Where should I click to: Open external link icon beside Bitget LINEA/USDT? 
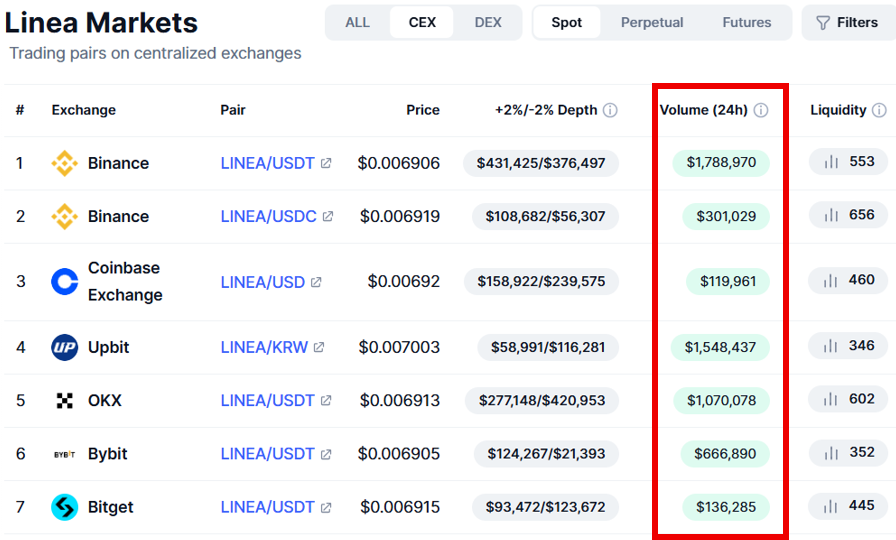click(326, 507)
